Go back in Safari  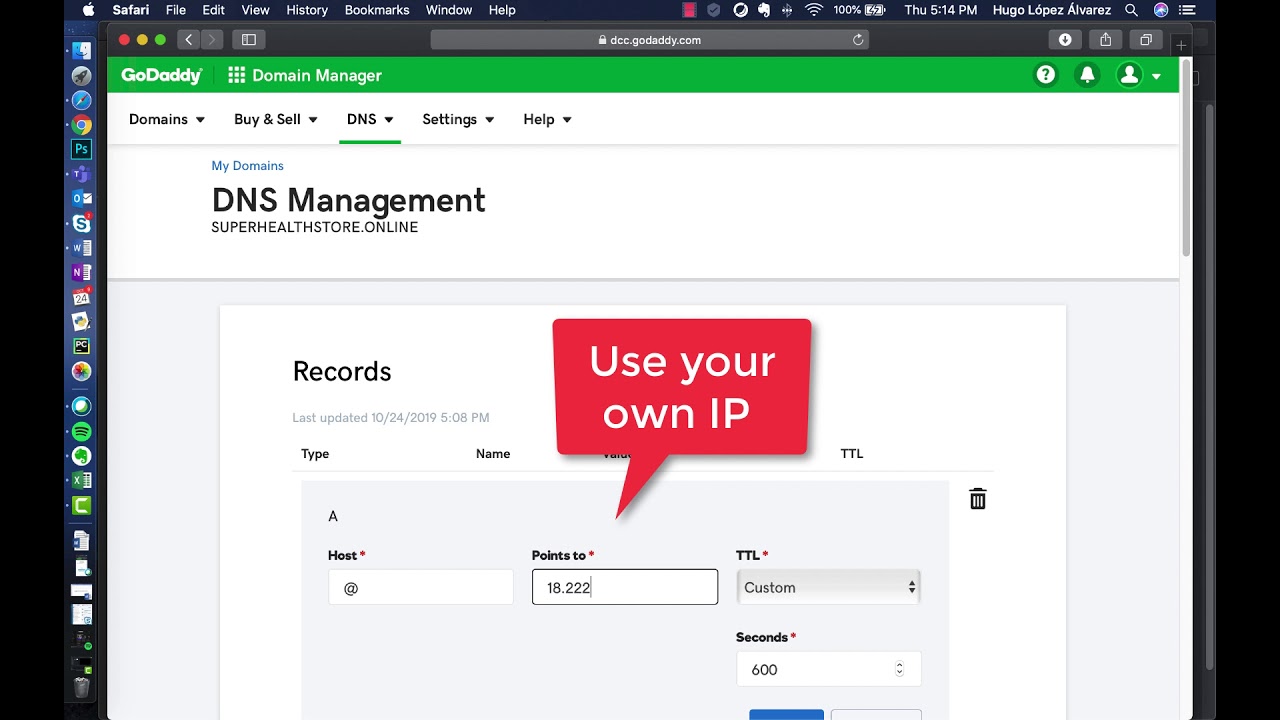coord(189,40)
